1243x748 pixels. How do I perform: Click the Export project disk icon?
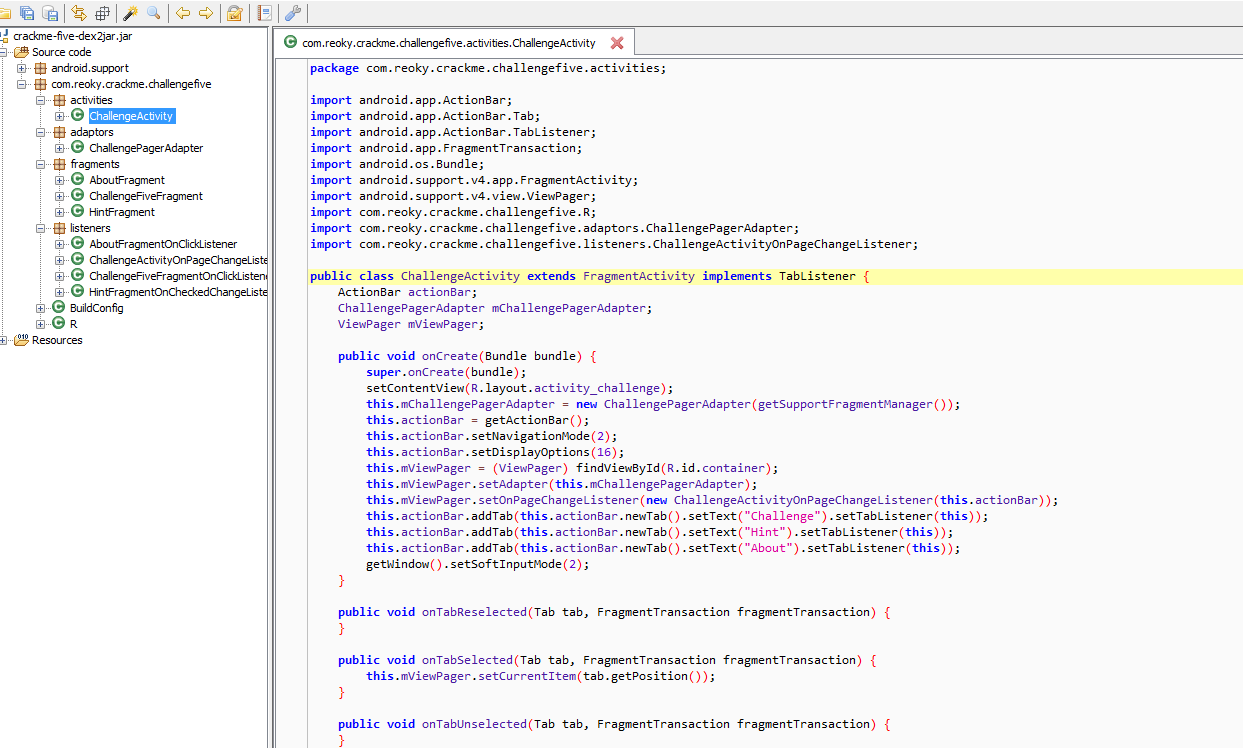pos(49,13)
